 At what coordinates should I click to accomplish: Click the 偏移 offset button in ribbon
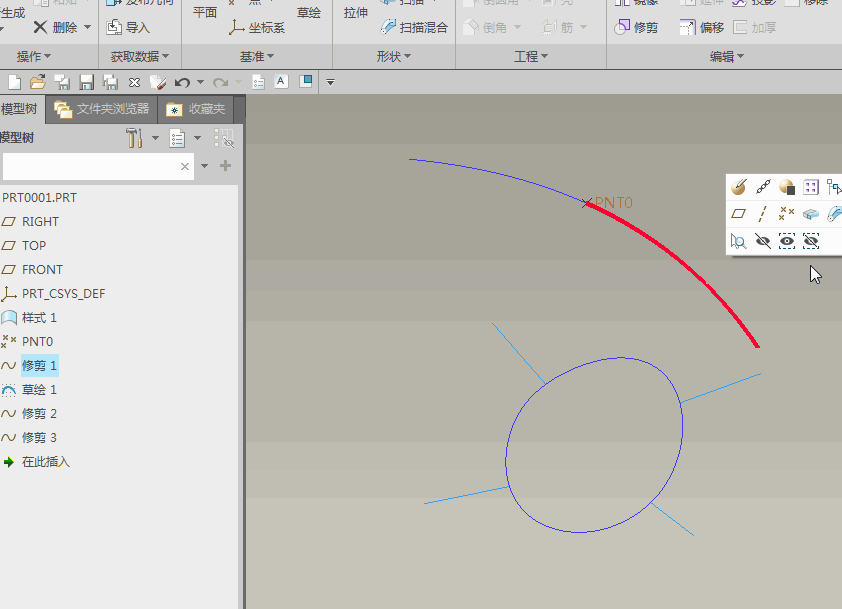click(702, 27)
